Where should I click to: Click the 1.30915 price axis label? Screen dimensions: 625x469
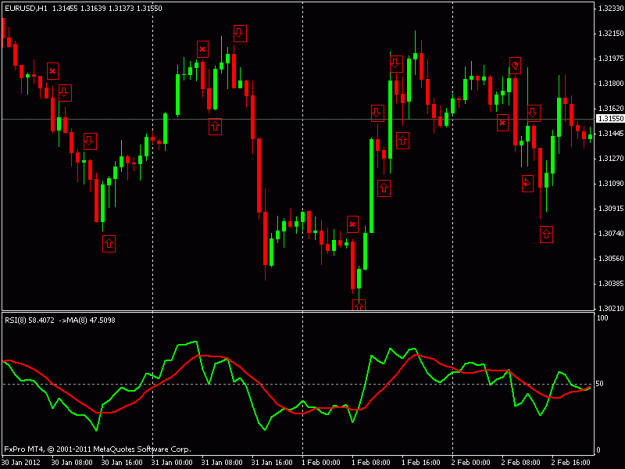point(611,209)
